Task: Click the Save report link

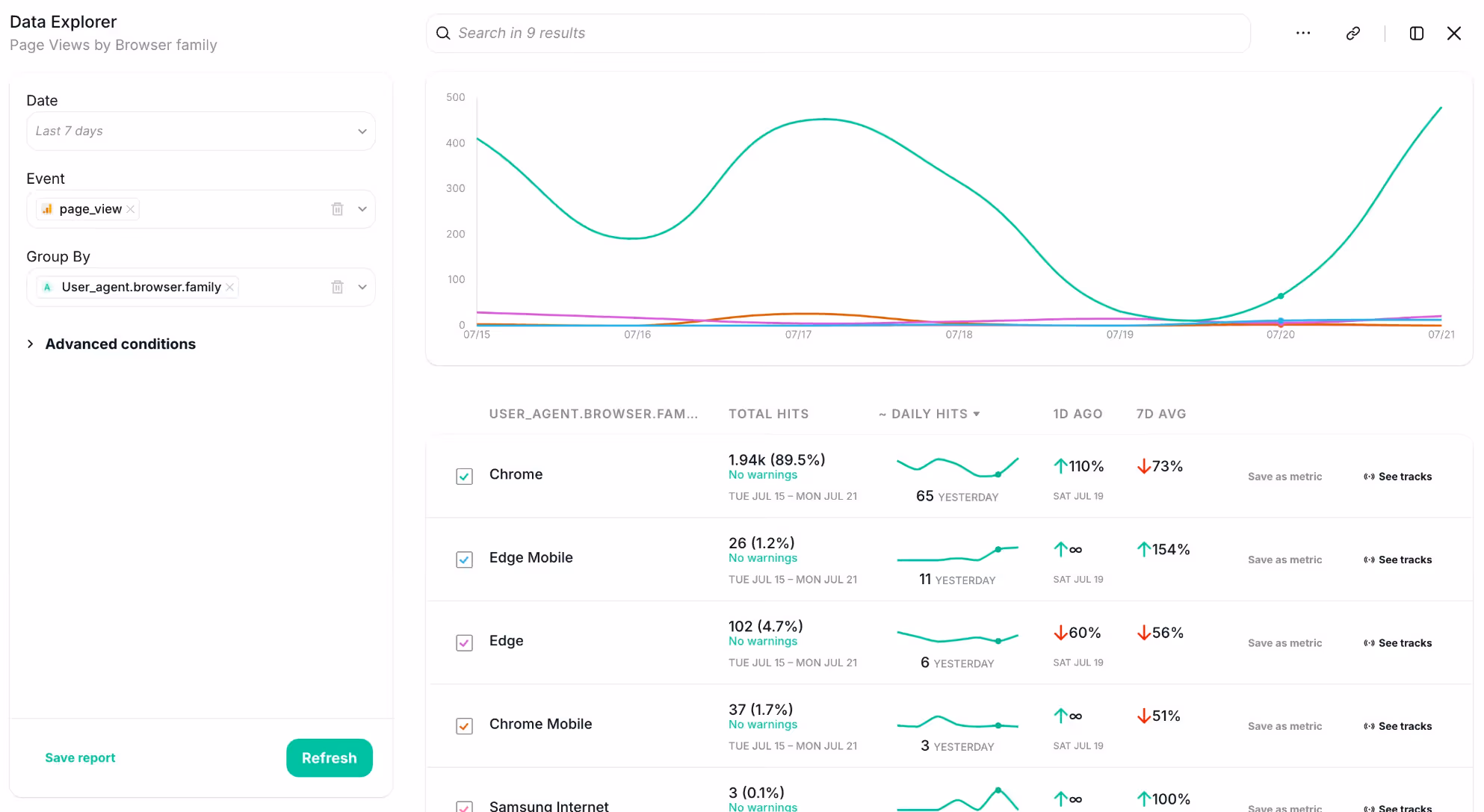Action: (x=80, y=757)
